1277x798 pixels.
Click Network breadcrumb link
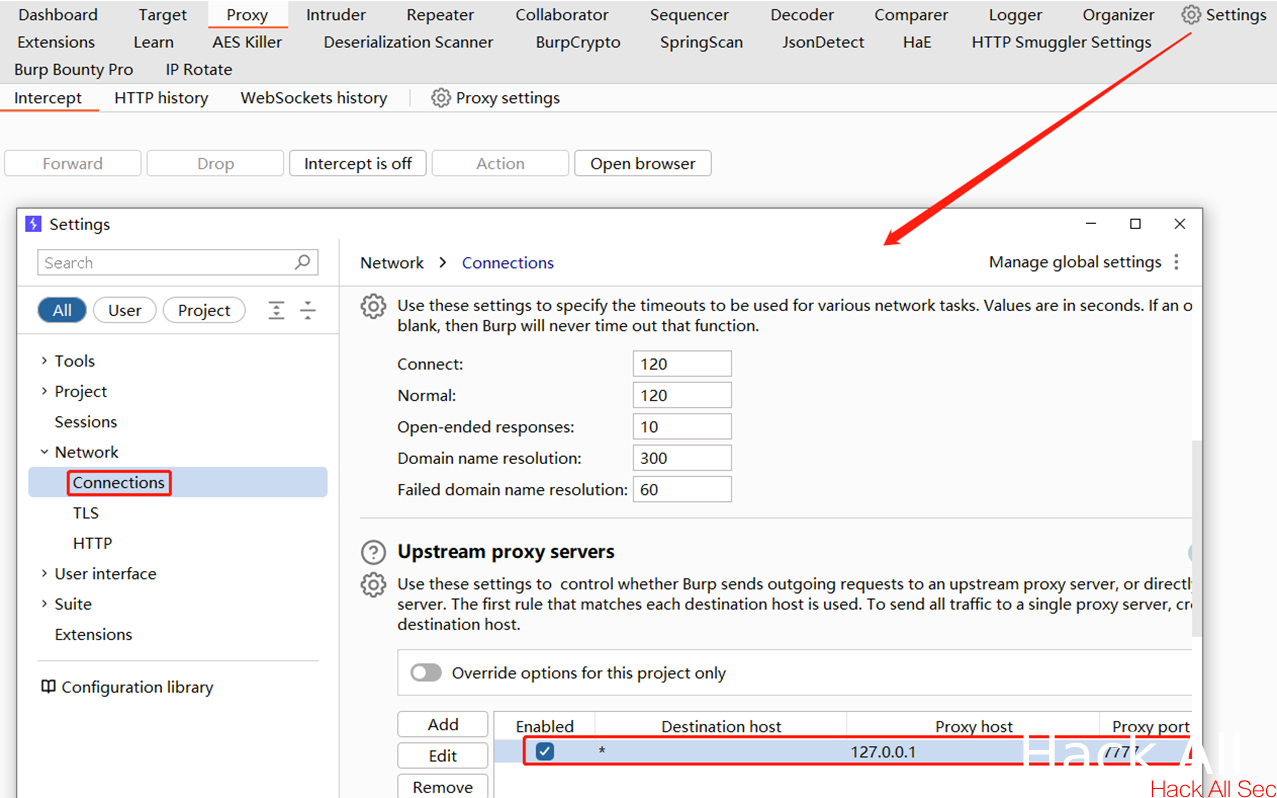coord(392,262)
